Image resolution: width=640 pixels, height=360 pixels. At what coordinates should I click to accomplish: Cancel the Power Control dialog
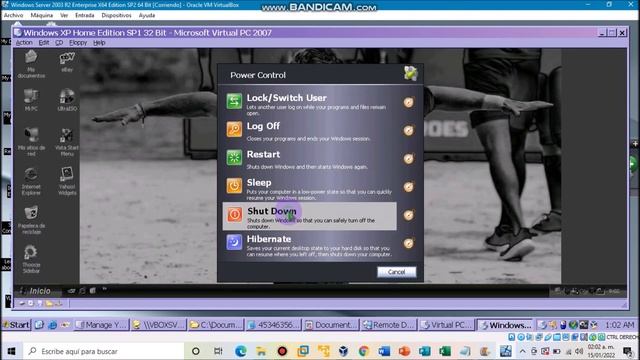396,272
